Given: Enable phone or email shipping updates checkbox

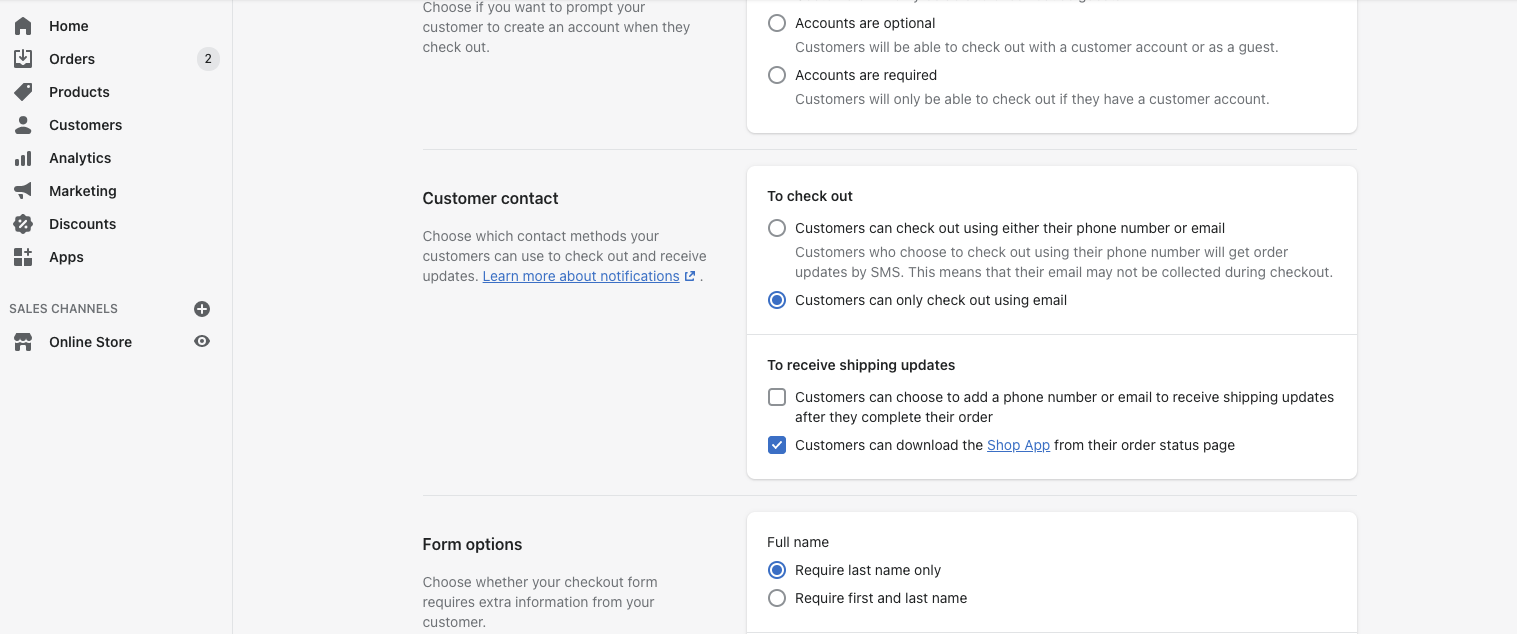Looking at the screenshot, I should click(777, 397).
